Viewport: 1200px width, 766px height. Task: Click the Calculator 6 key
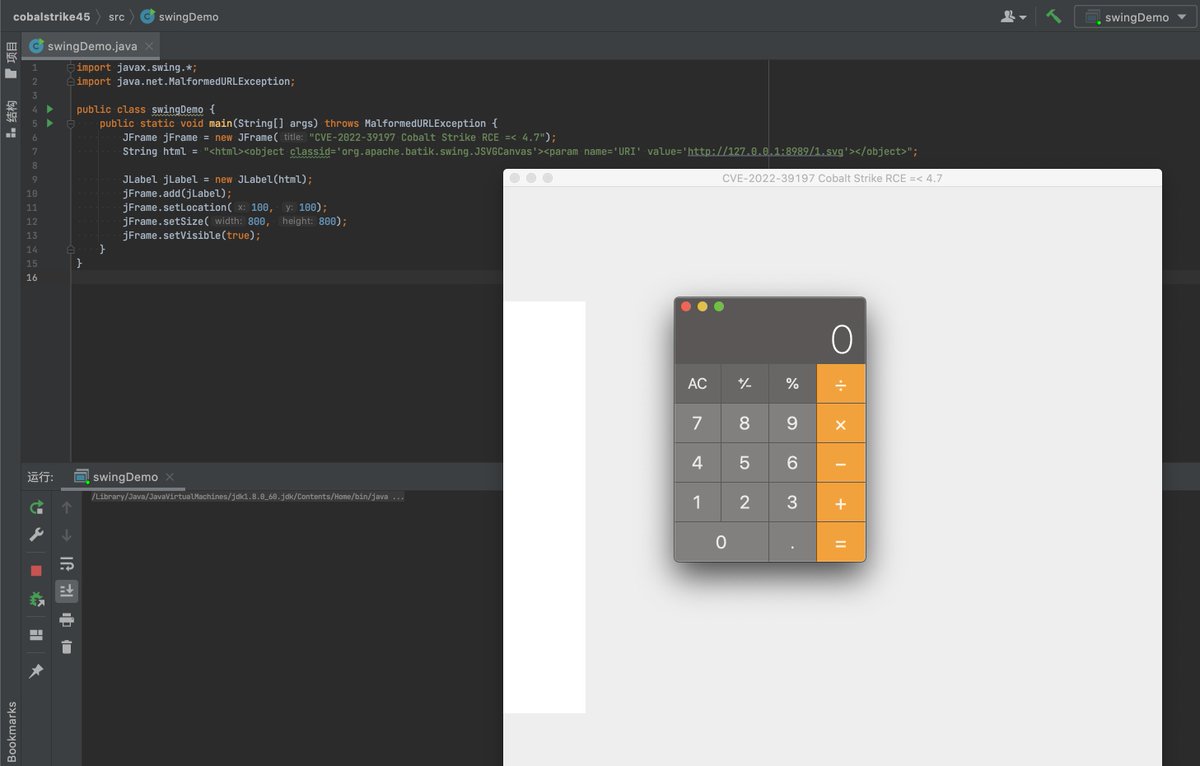(x=792, y=463)
